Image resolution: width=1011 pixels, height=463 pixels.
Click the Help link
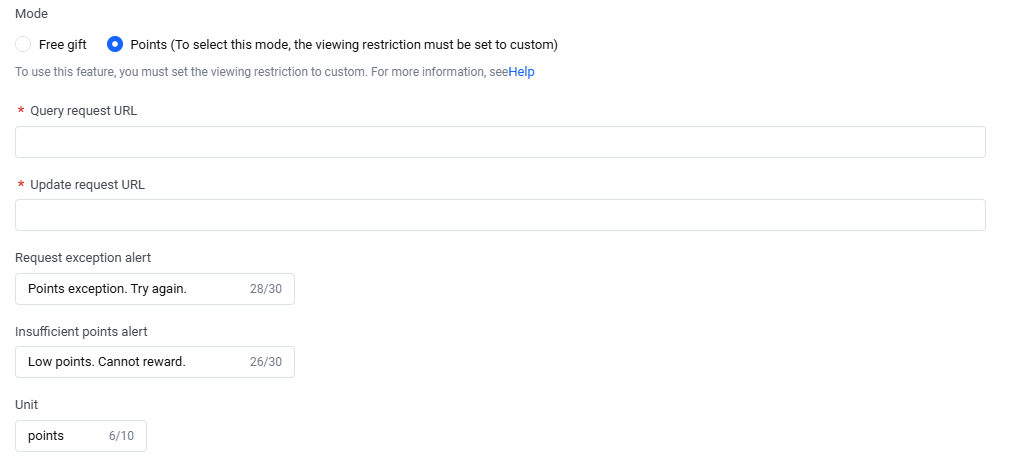pos(521,72)
